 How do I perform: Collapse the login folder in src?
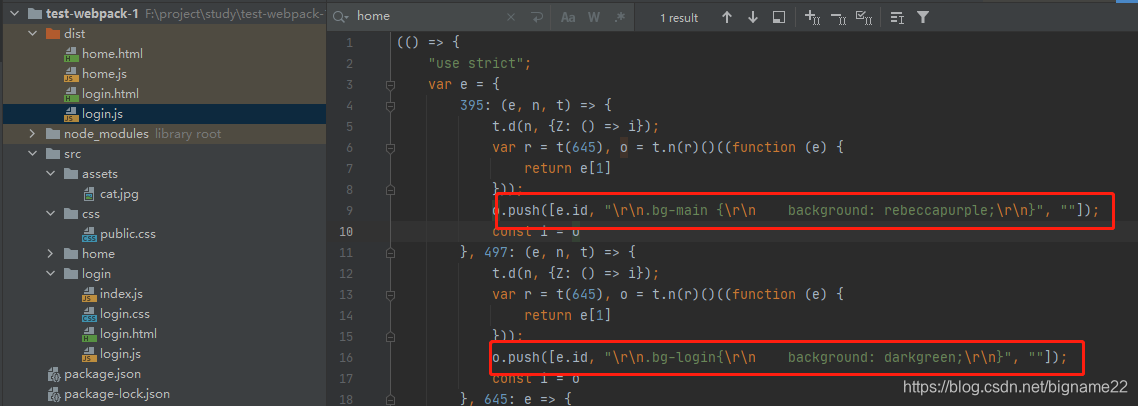pos(50,274)
